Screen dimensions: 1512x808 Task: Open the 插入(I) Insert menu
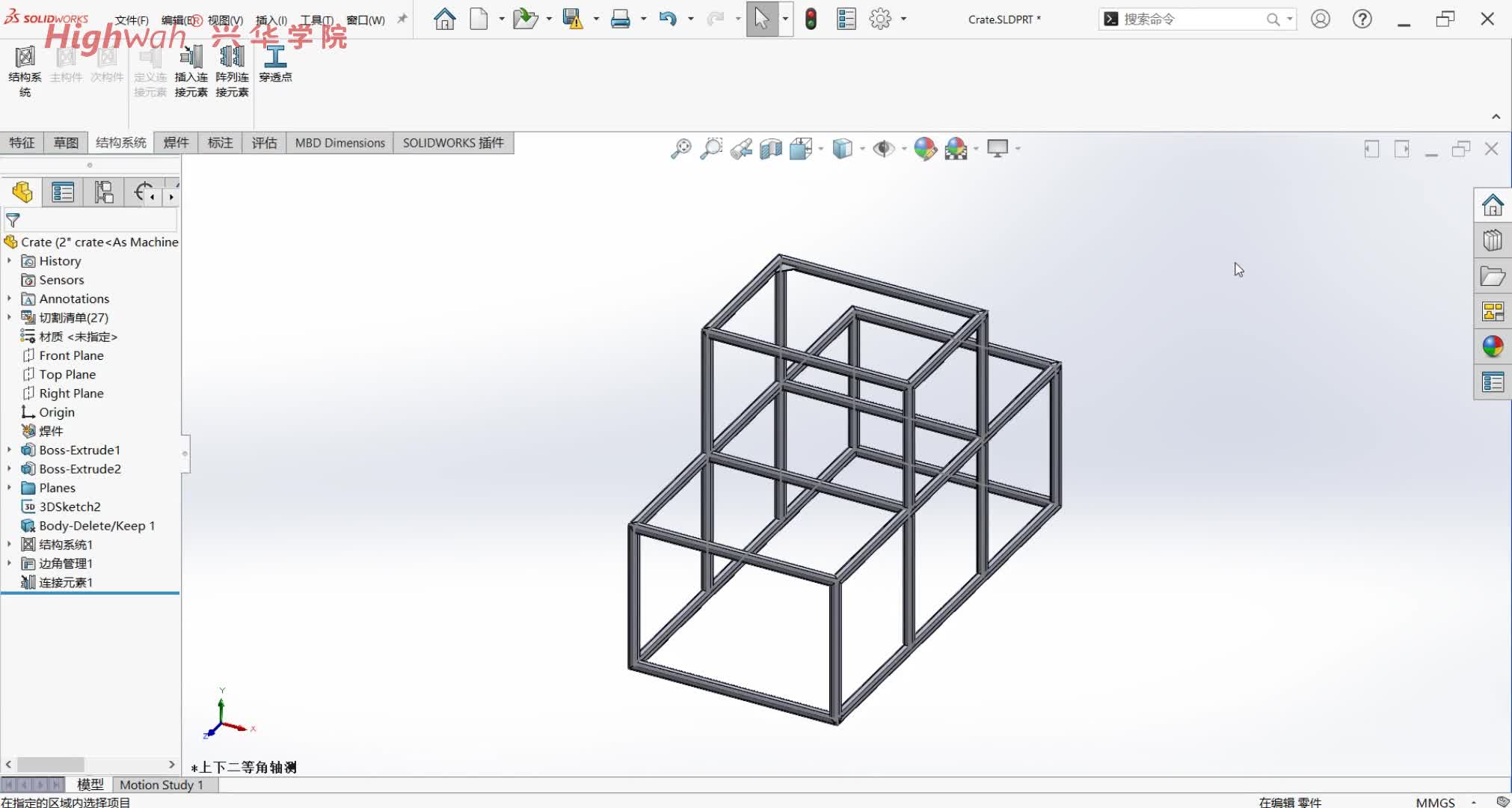[x=271, y=20]
